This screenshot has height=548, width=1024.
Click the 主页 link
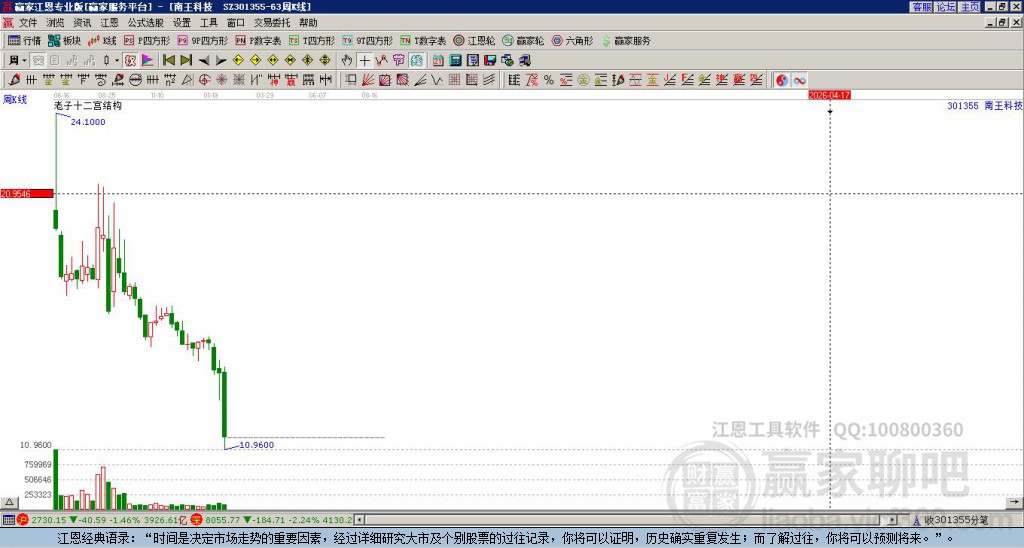(970, 7)
